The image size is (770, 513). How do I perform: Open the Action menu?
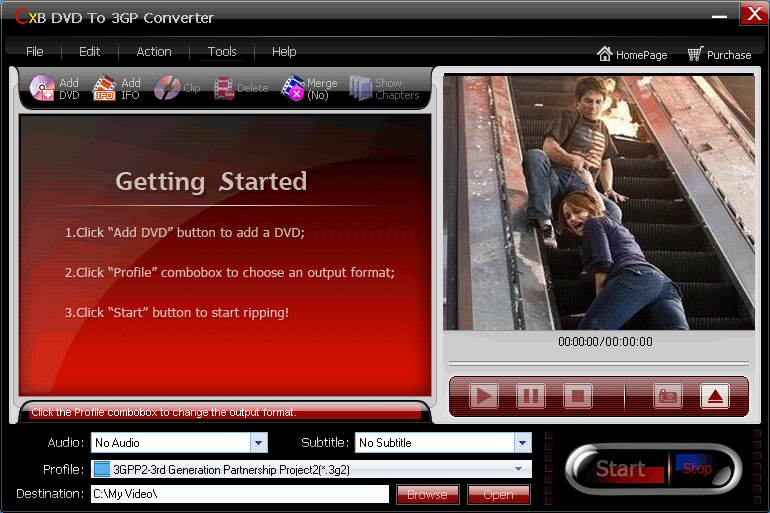pos(154,52)
